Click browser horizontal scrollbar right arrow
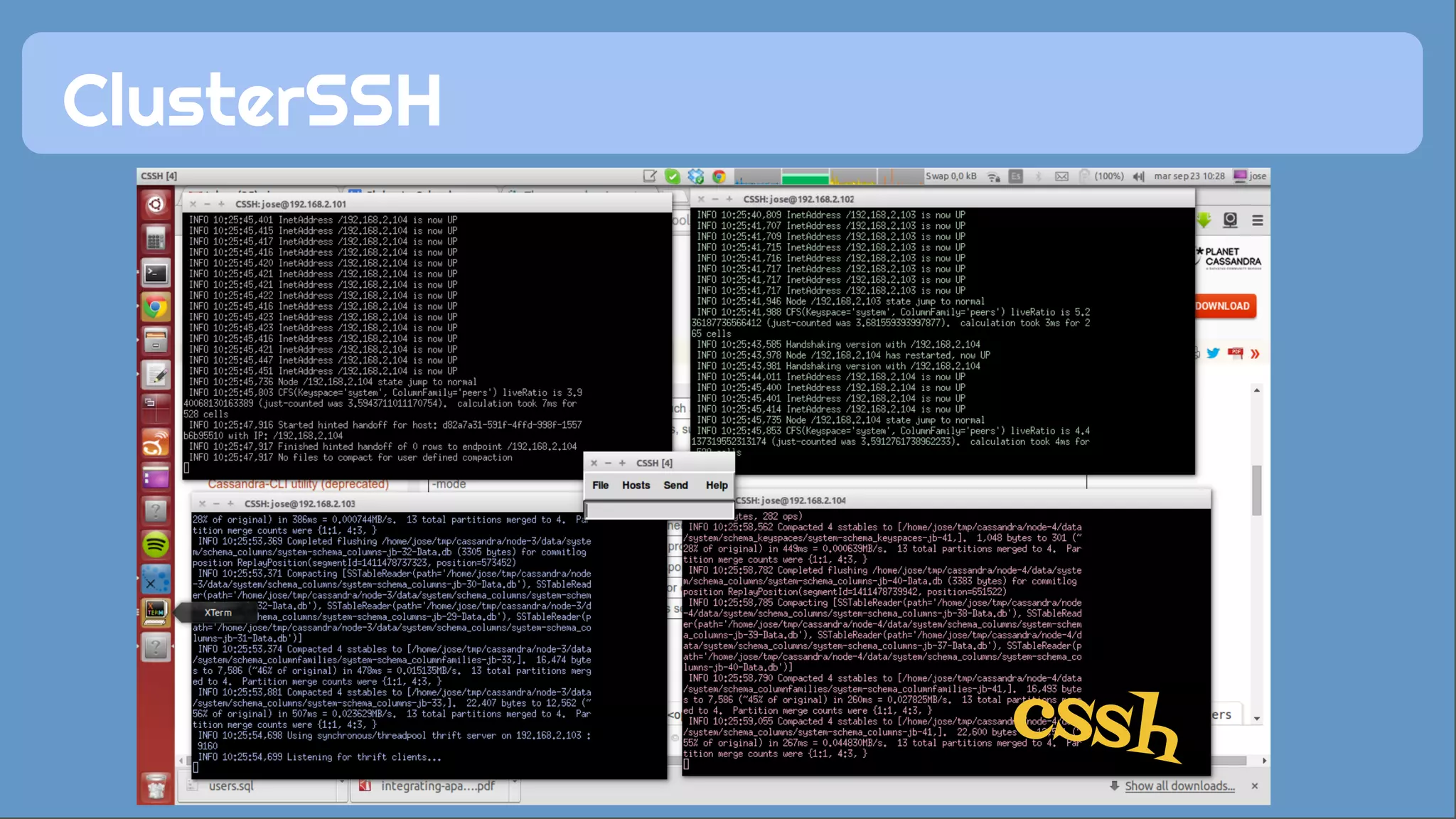1456x819 pixels. [x=1264, y=761]
